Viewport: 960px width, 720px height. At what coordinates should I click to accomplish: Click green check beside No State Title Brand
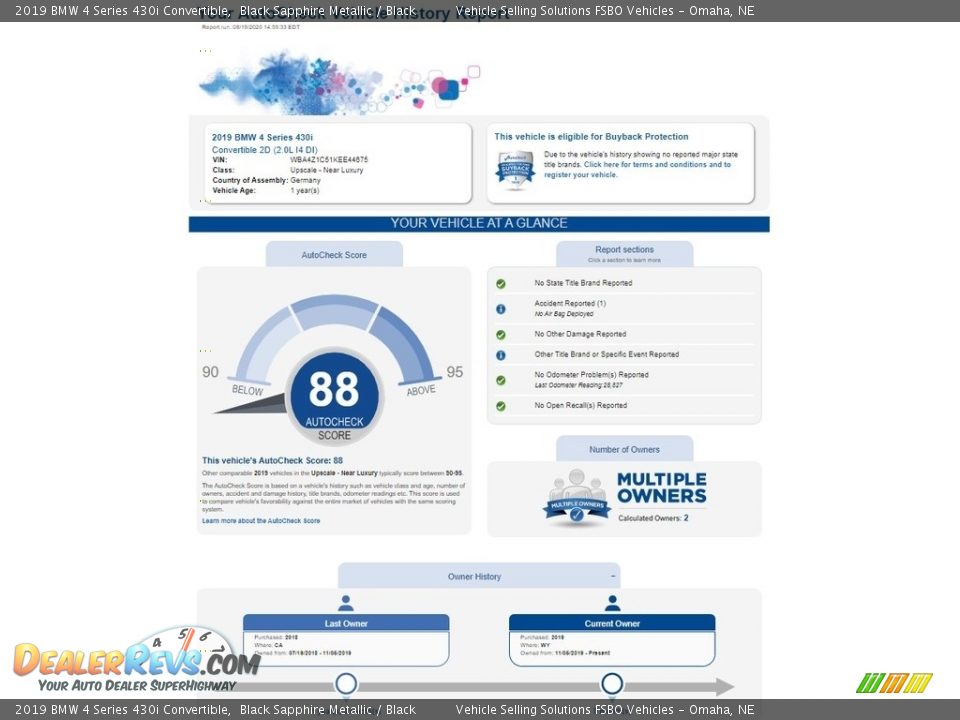coord(501,284)
